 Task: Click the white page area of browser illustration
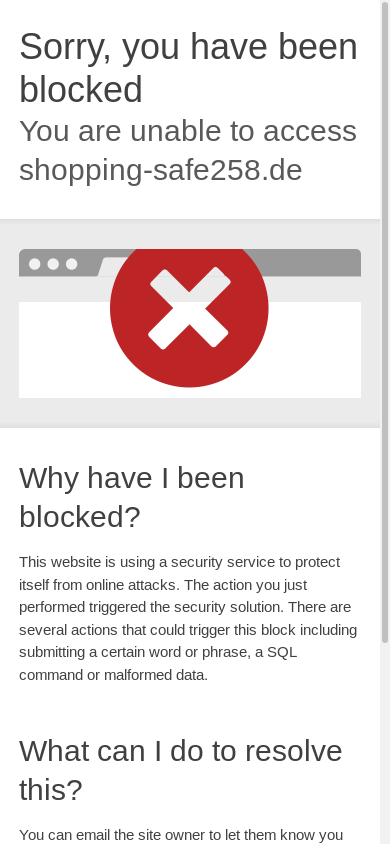tap(315, 350)
